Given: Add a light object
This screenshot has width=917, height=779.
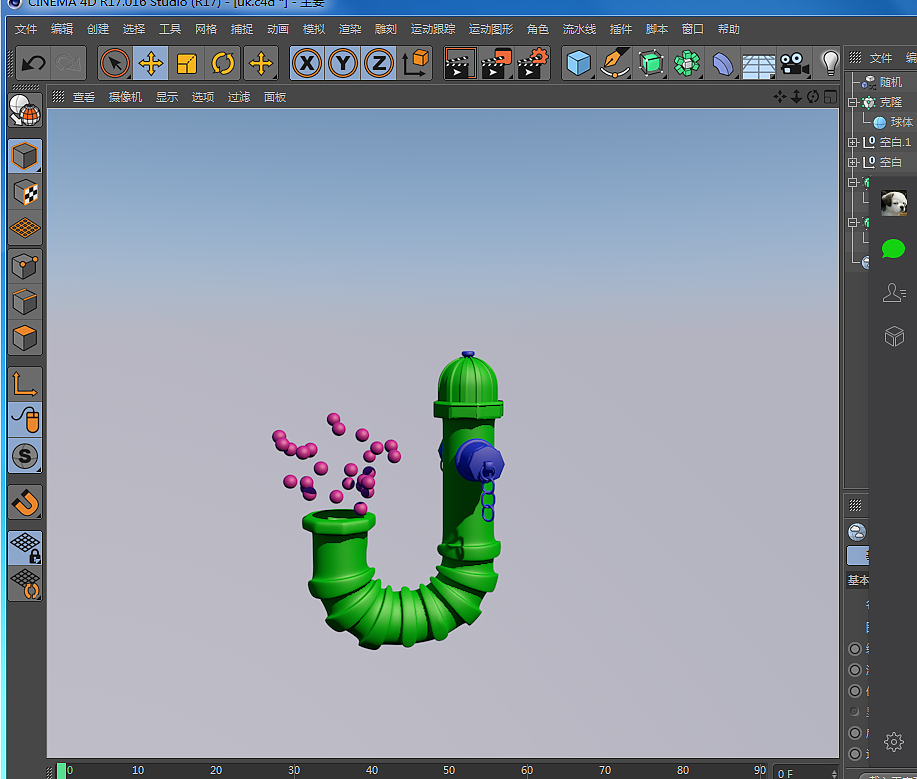Looking at the screenshot, I should coord(830,63).
